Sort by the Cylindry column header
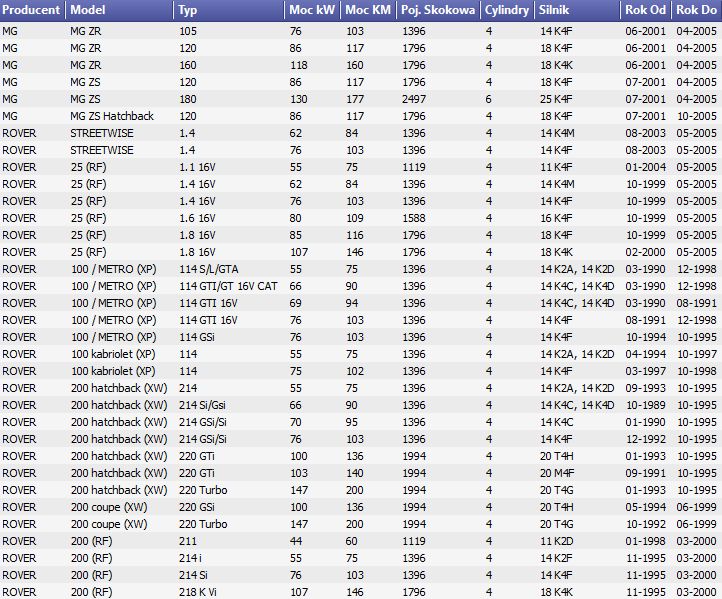 [507, 10]
